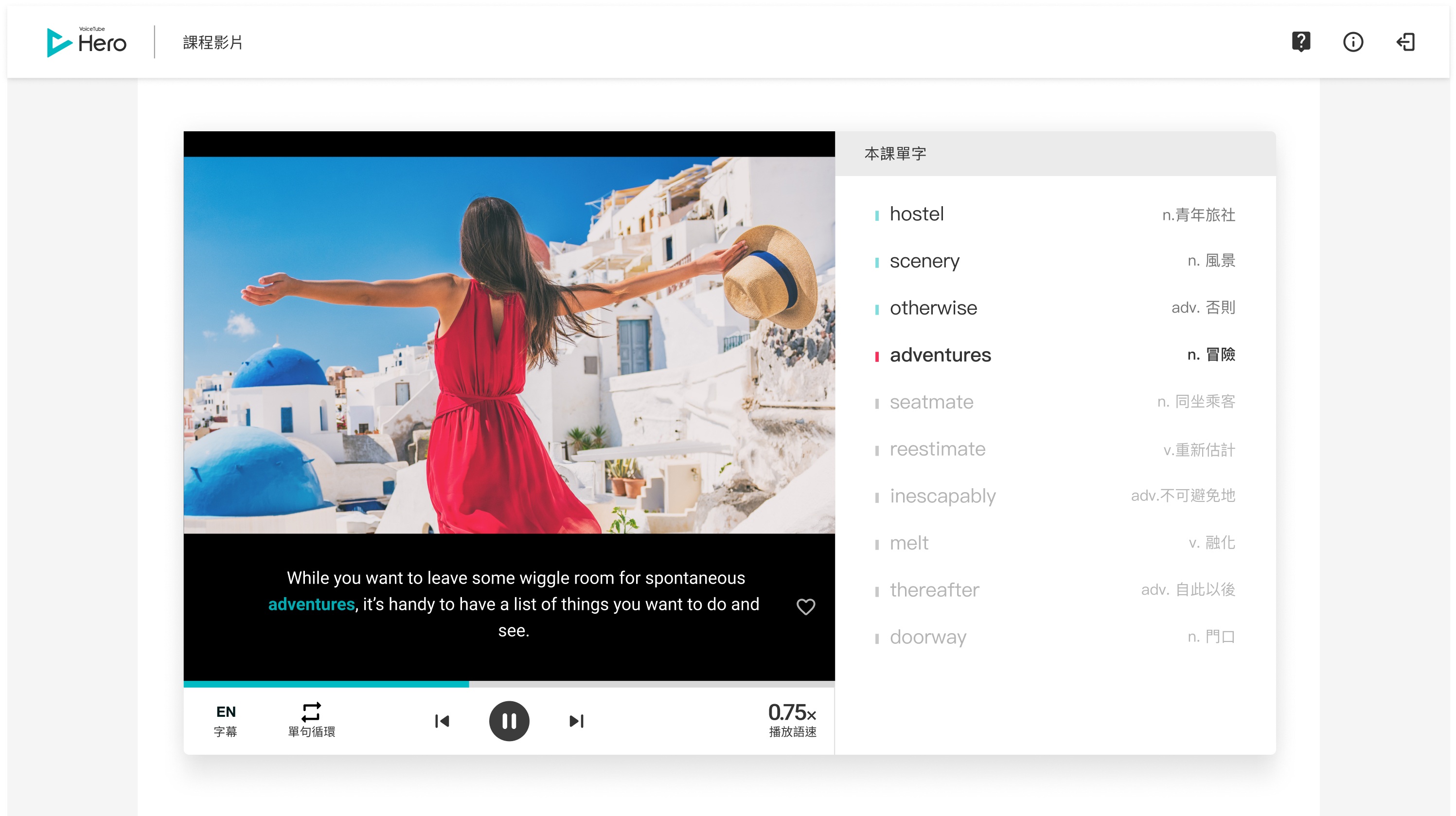Open the info circle icon

[x=1352, y=42]
